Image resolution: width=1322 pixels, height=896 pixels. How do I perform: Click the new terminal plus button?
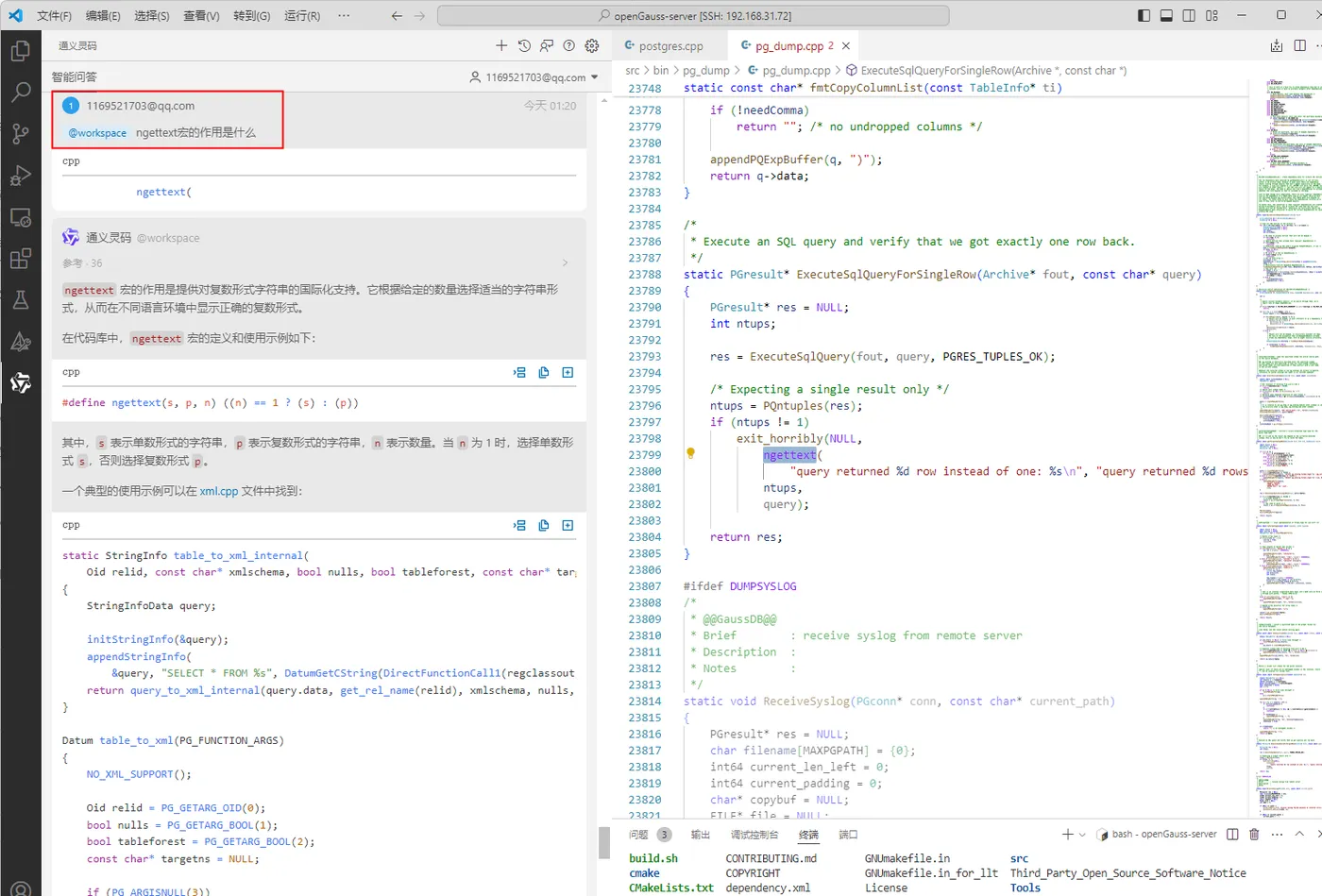[1067, 834]
